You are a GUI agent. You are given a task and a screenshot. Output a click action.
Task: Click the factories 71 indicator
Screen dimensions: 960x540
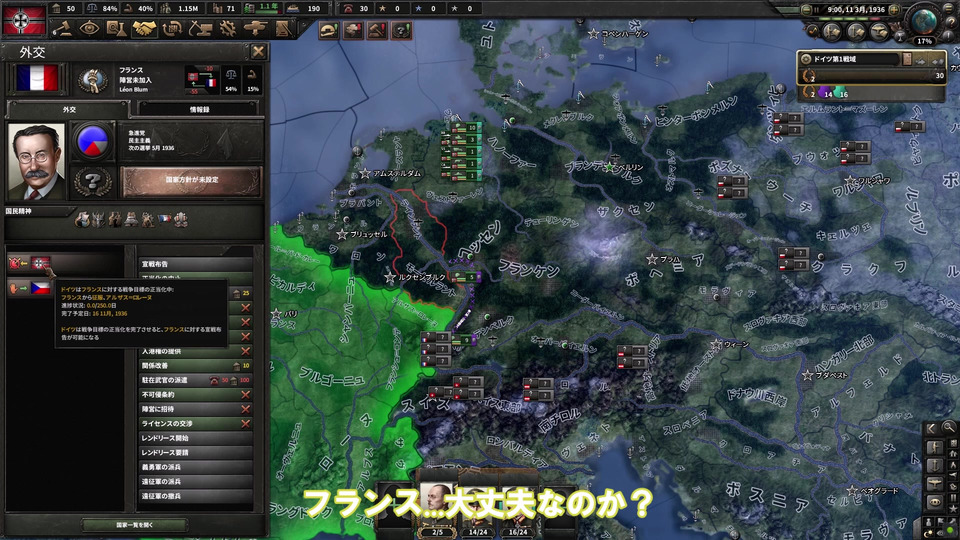pos(225,9)
